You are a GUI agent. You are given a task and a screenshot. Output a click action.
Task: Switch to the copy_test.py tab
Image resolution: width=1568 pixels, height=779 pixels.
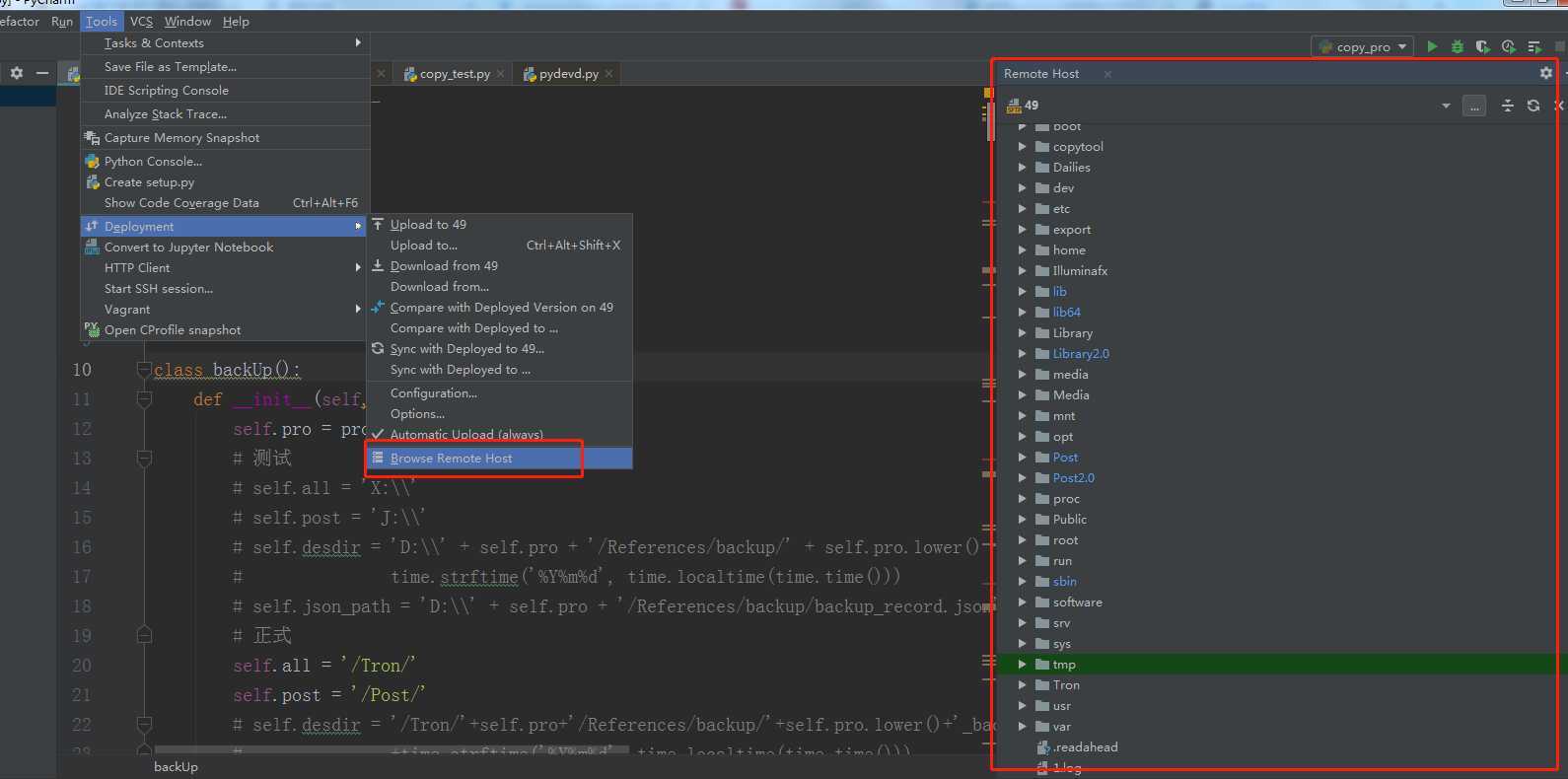455,74
